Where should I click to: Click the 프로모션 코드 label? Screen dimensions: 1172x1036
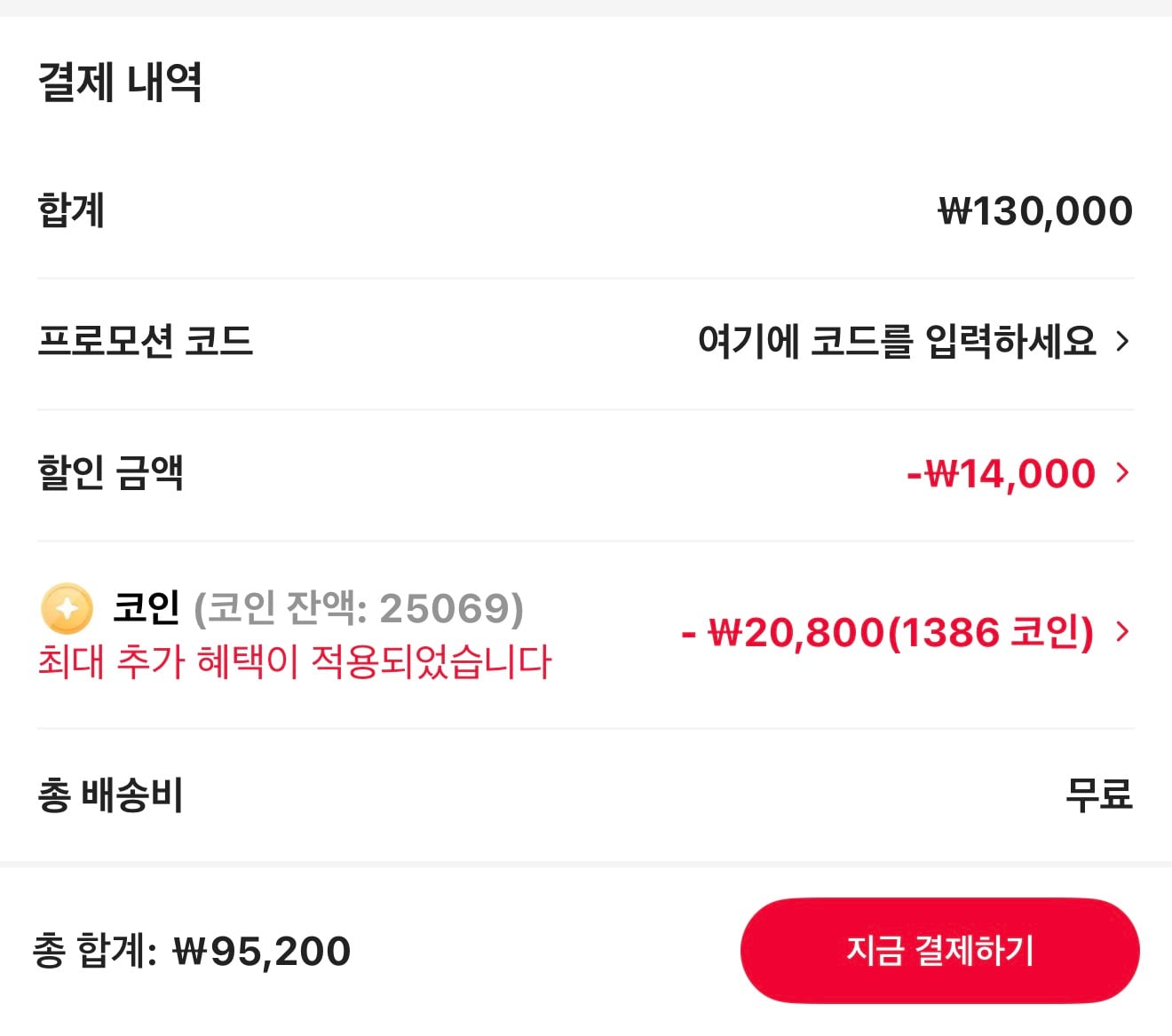[x=146, y=341]
